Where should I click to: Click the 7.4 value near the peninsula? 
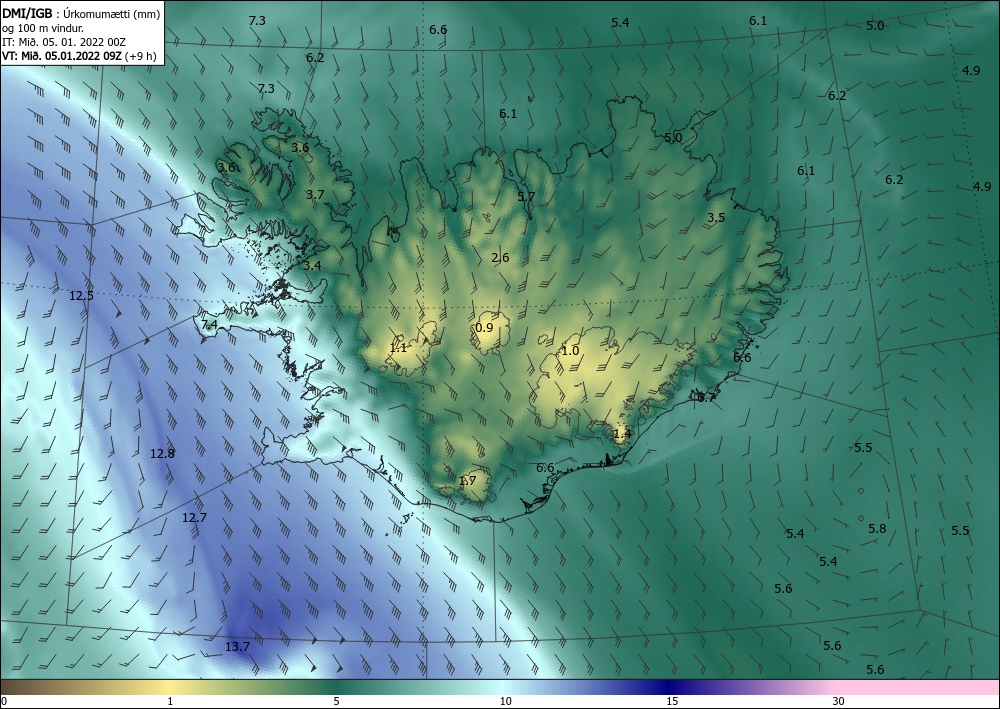(209, 325)
